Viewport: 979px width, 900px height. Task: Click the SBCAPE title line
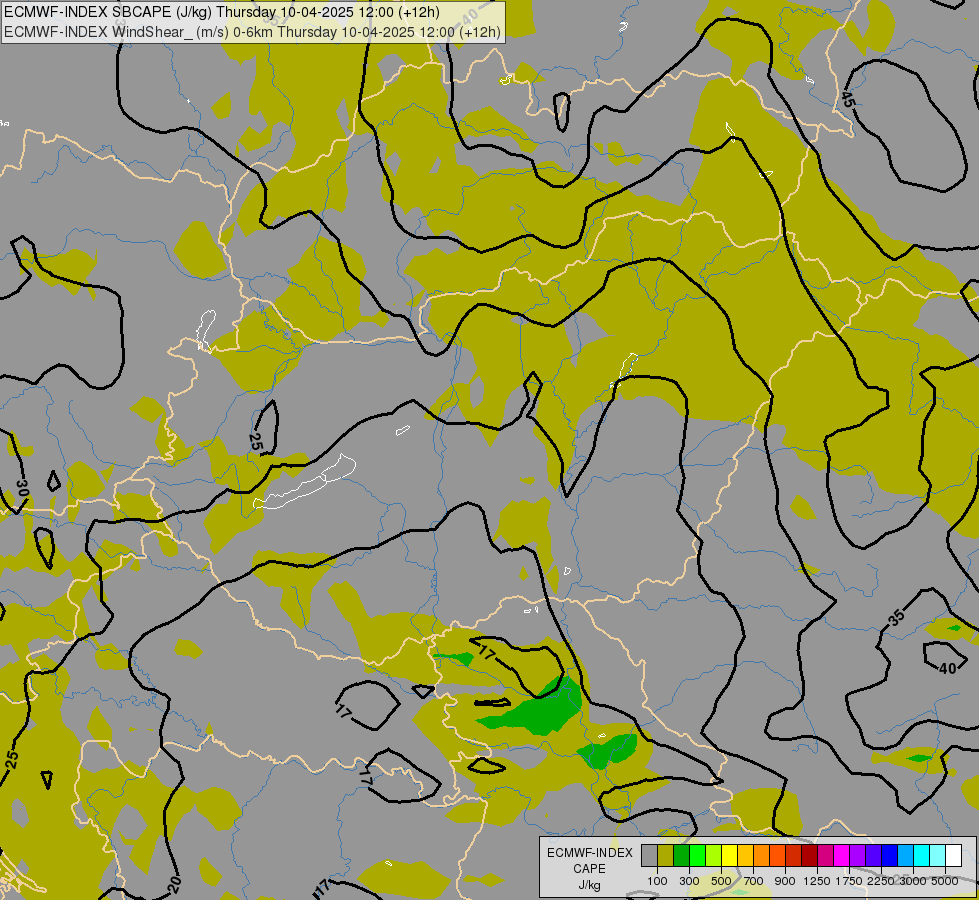click(222, 12)
